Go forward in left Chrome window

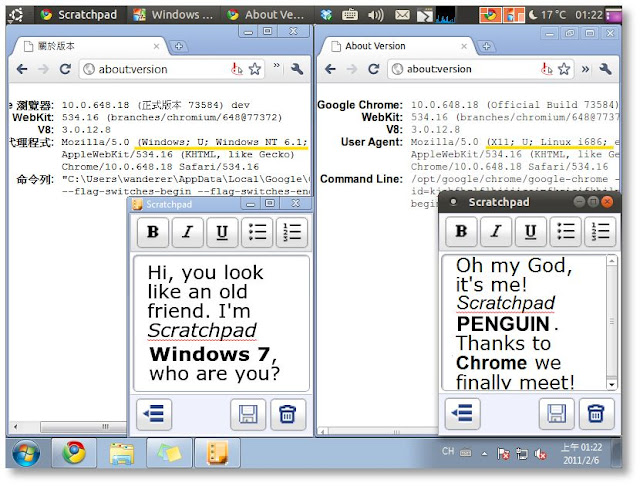(x=43, y=69)
